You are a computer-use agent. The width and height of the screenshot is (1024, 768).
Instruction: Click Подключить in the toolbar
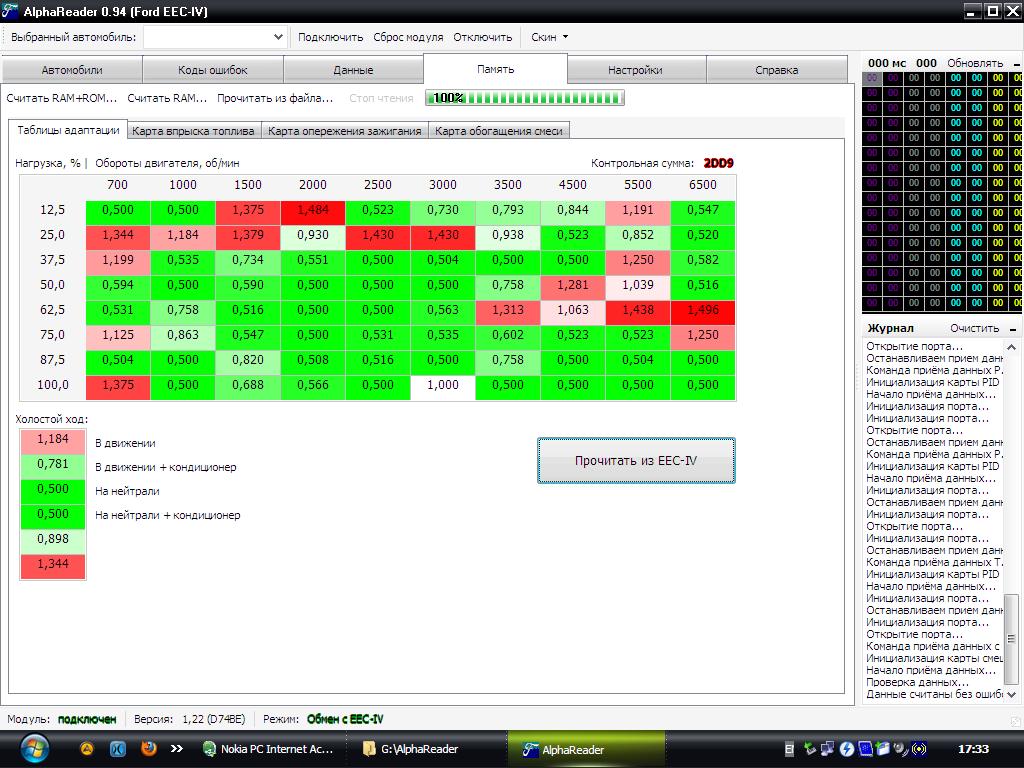tap(330, 37)
